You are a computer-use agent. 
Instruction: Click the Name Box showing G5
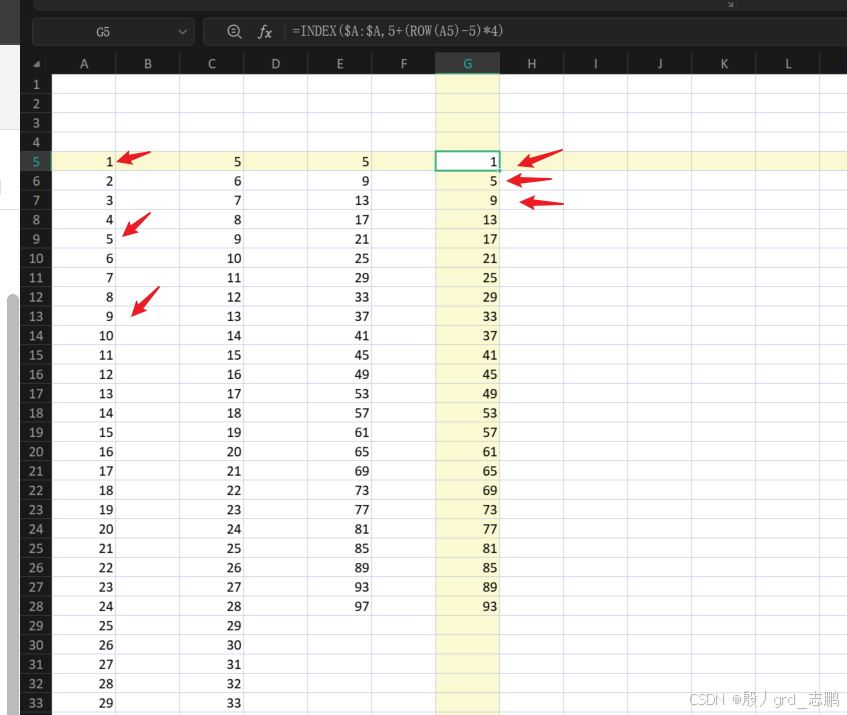click(x=113, y=32)
